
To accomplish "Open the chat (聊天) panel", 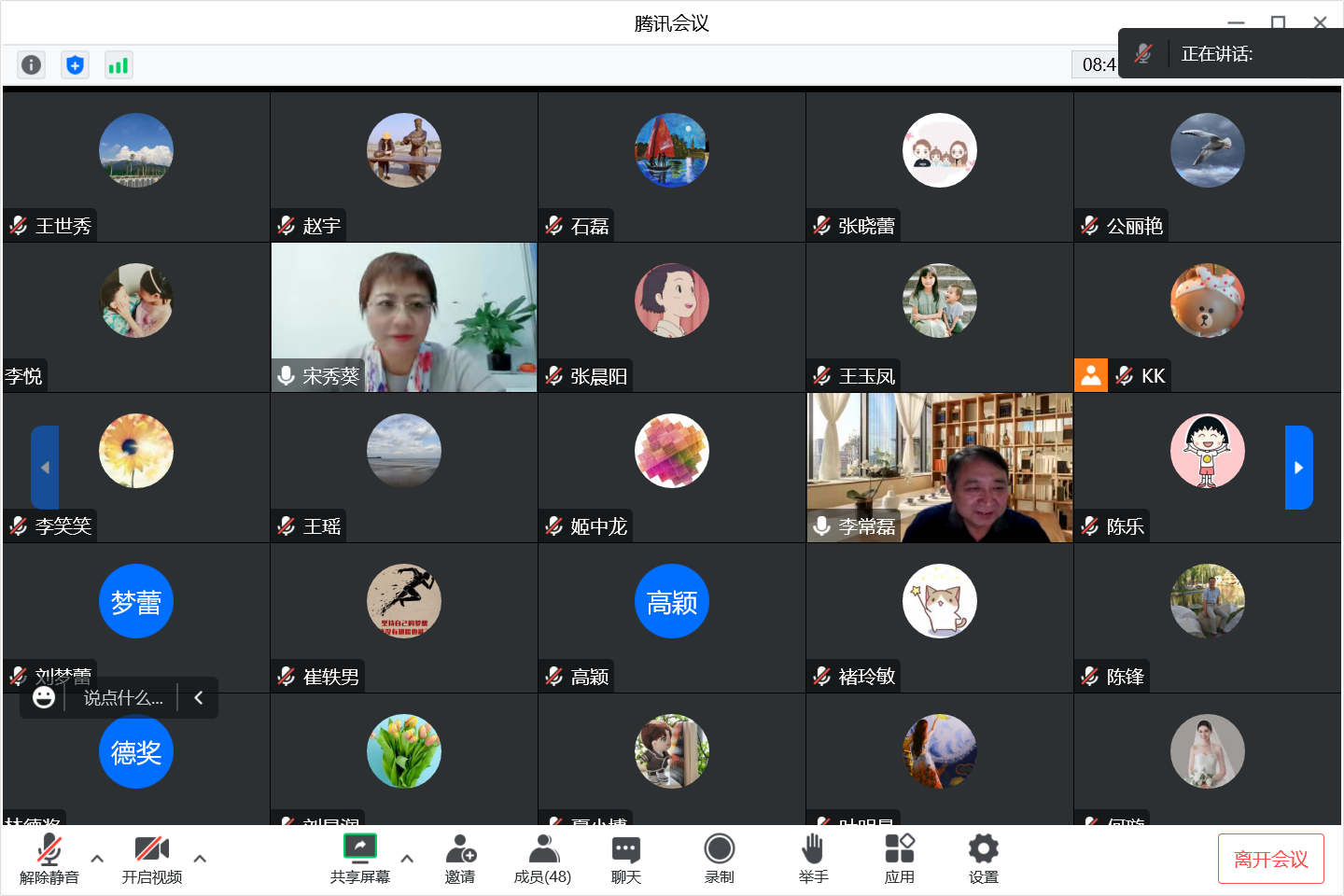I will 625,858.
